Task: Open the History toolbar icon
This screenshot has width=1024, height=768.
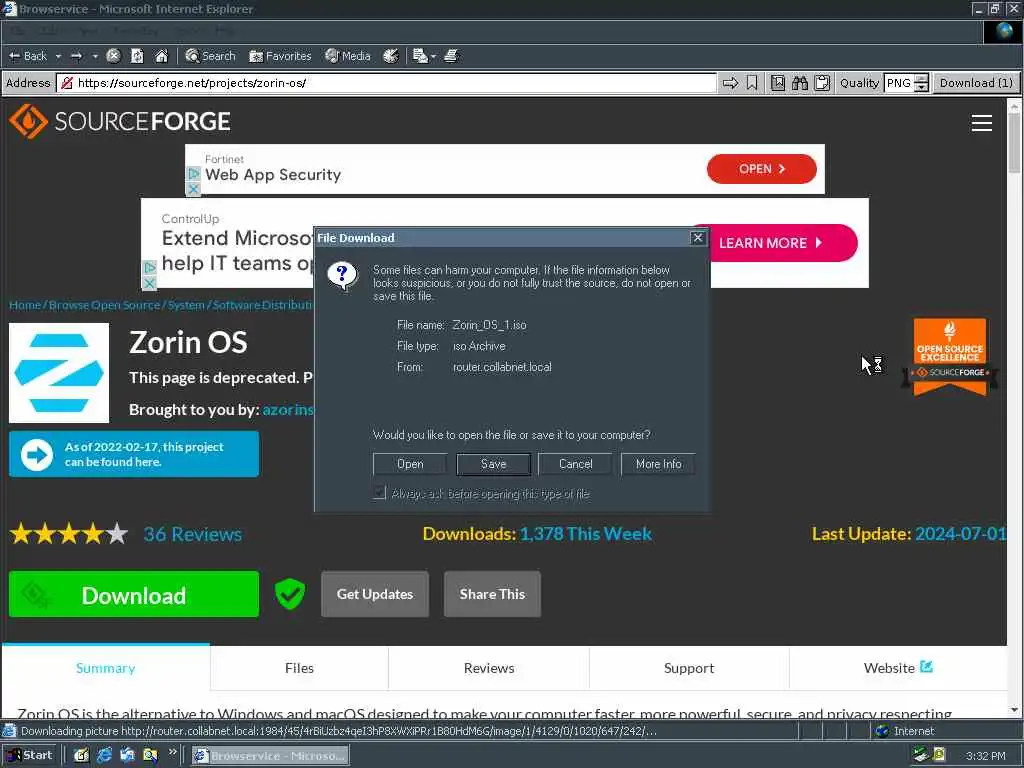Action: tap(391, 56)
